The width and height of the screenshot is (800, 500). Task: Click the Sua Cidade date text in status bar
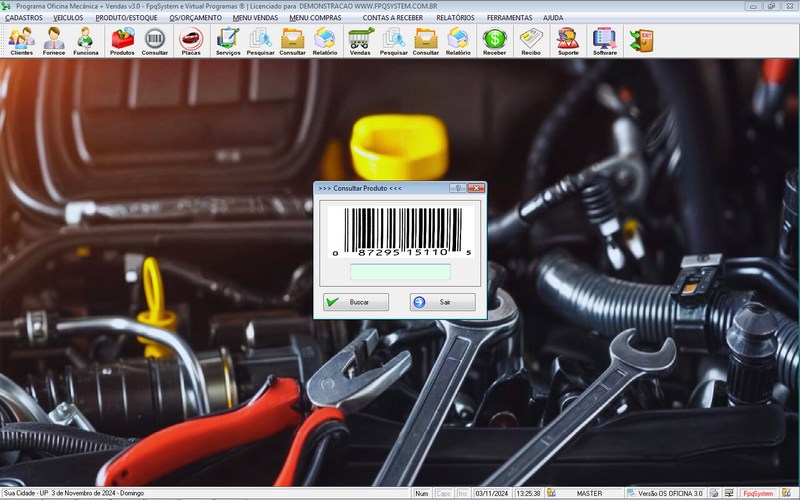[74, 493]
